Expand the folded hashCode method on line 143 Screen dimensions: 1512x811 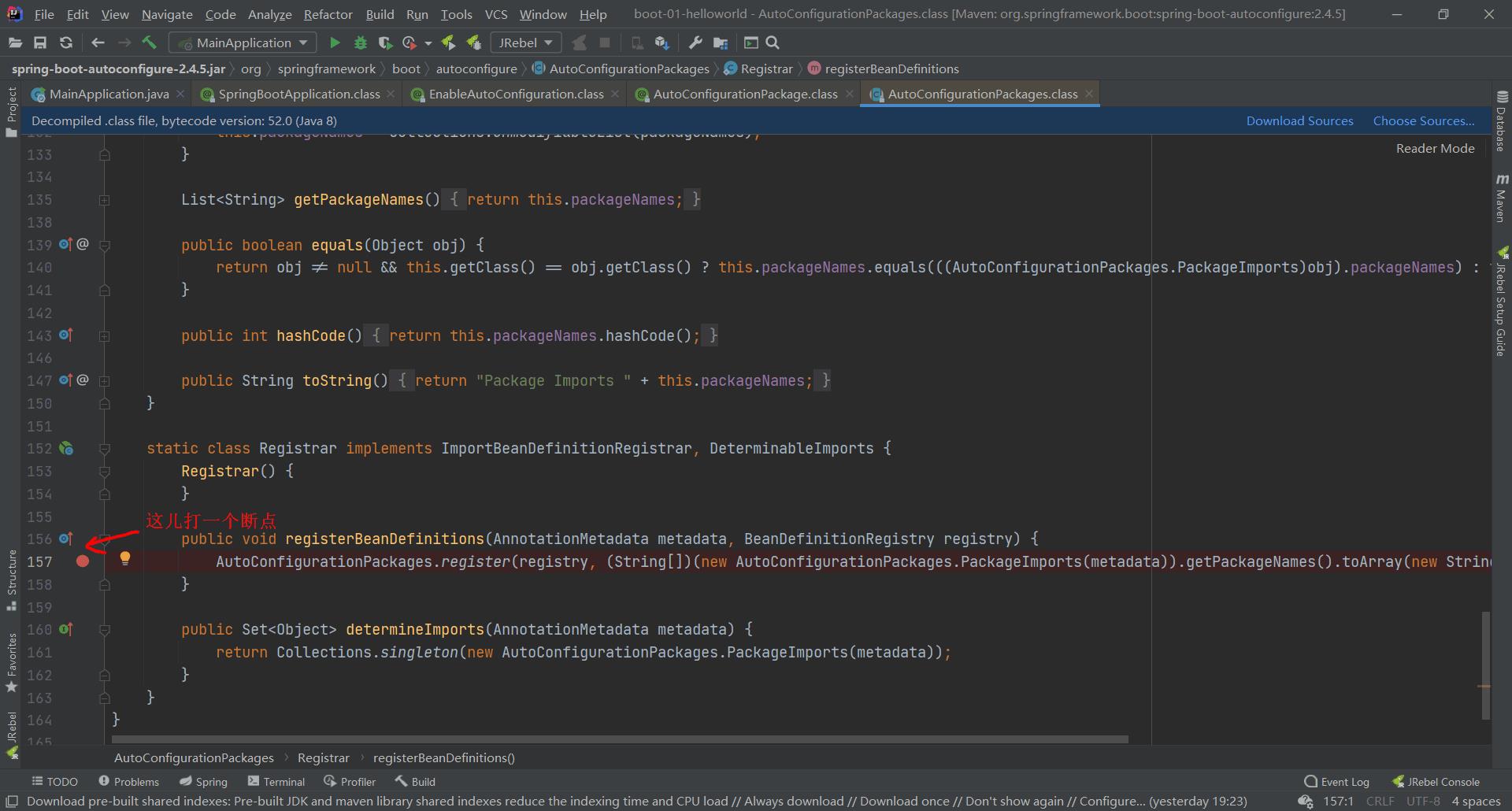(x=104, y=336)
